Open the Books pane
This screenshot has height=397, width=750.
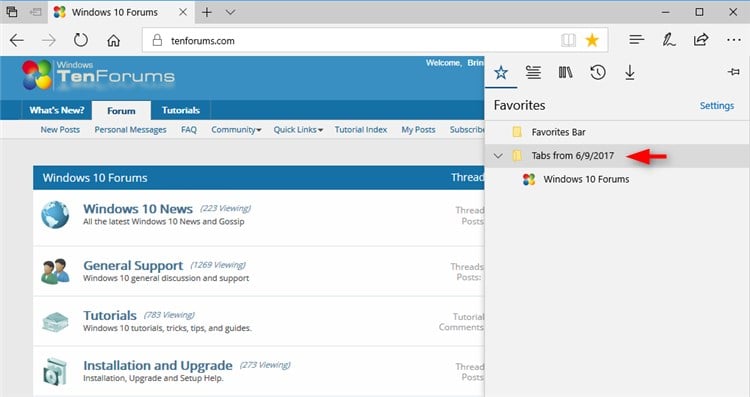click(565, 73)
